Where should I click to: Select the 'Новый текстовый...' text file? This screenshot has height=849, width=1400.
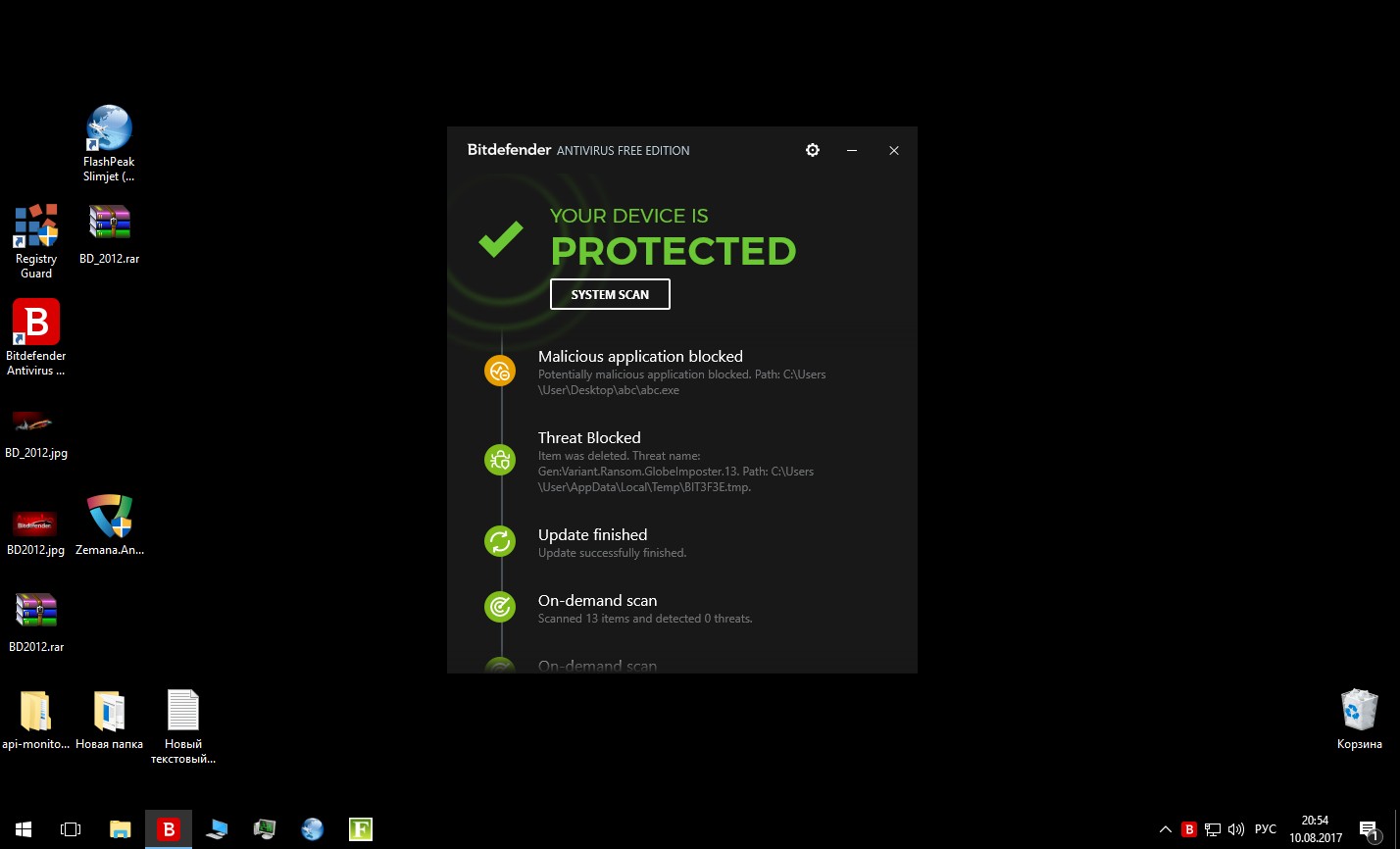click(182, 726)
